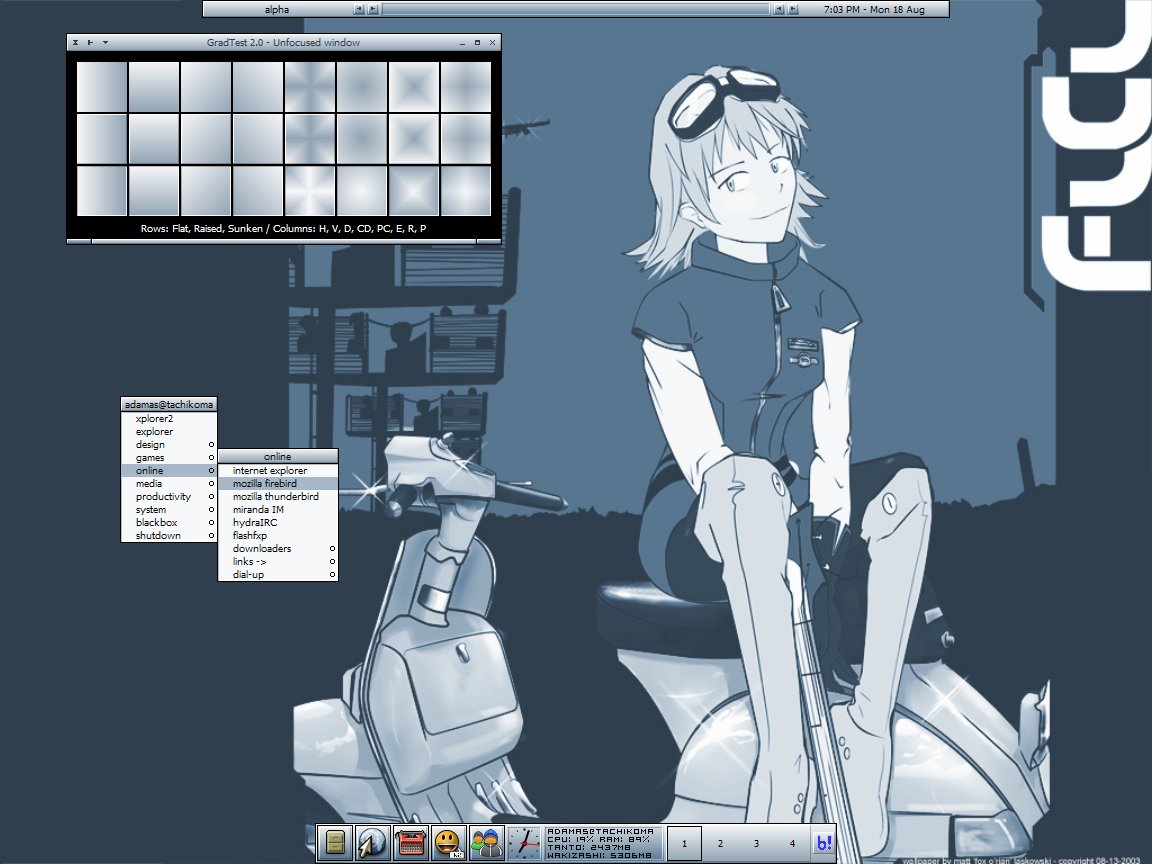Screen dimensions: 1152x864
Task: Switch to workspace 4 in the pager
Action: pyautogui.click(x=792, y=844)
